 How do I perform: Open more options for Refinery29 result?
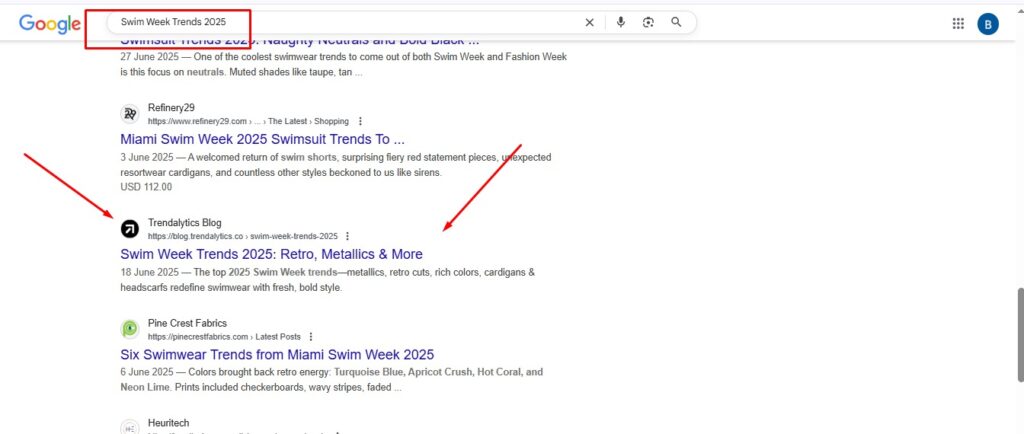coord(360,121)
